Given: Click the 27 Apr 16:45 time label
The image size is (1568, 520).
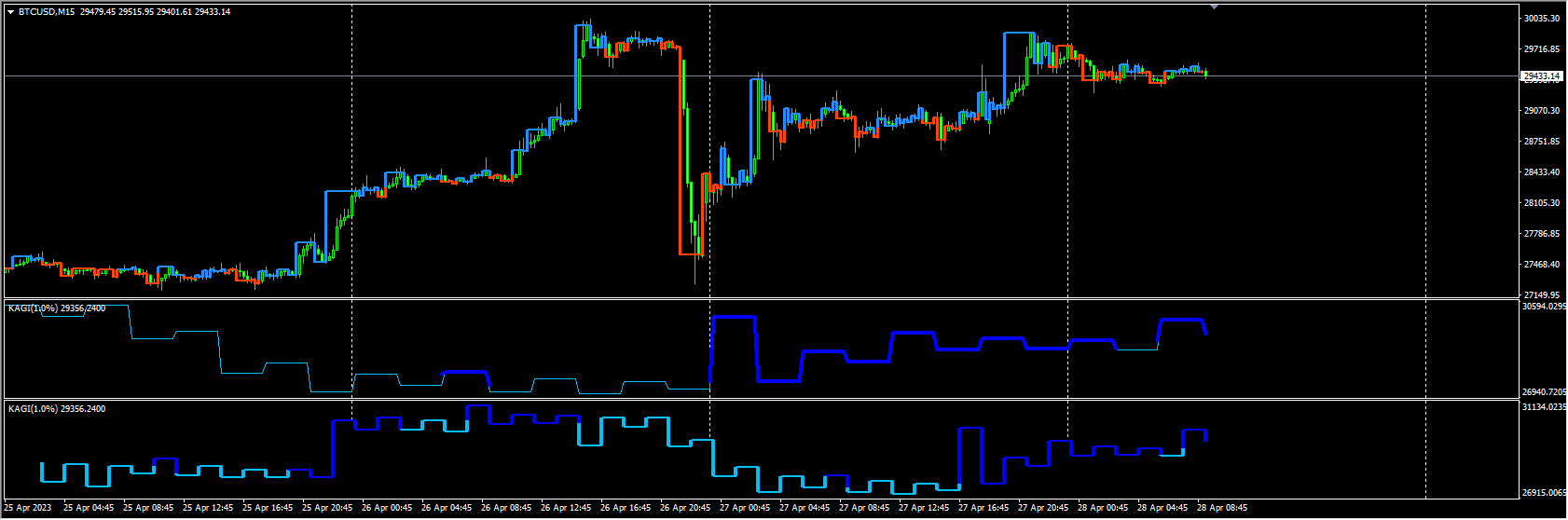Looking at the screenshot, I should (983, 509).
